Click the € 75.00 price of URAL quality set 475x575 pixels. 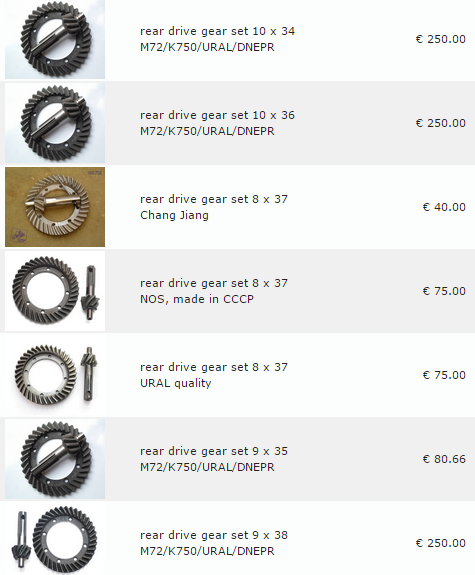coord(444,375)
